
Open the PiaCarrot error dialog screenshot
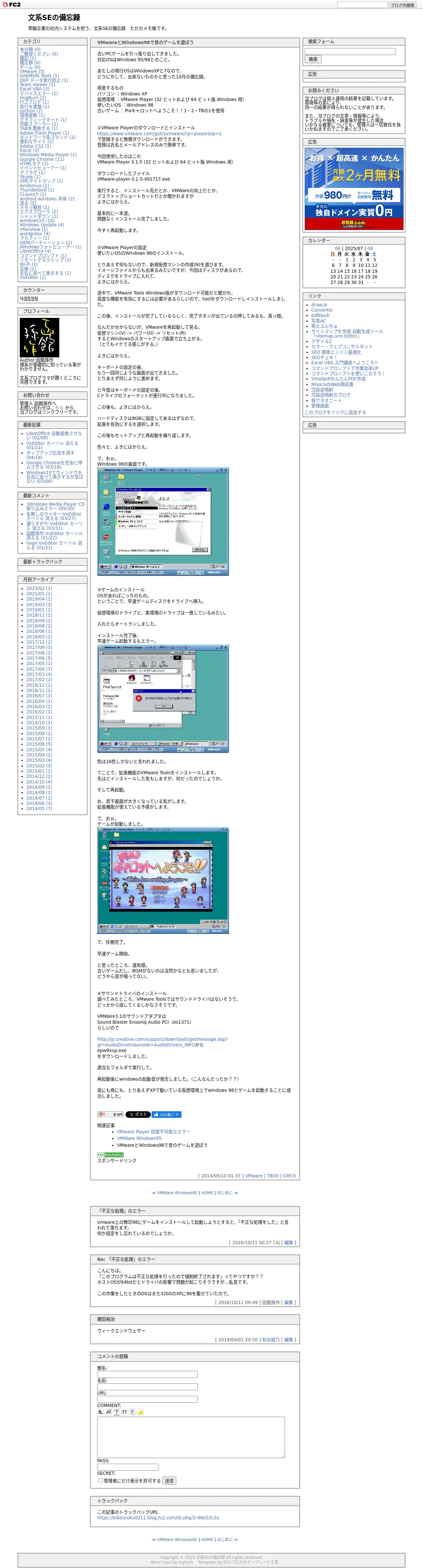click(x=163, y=699)
